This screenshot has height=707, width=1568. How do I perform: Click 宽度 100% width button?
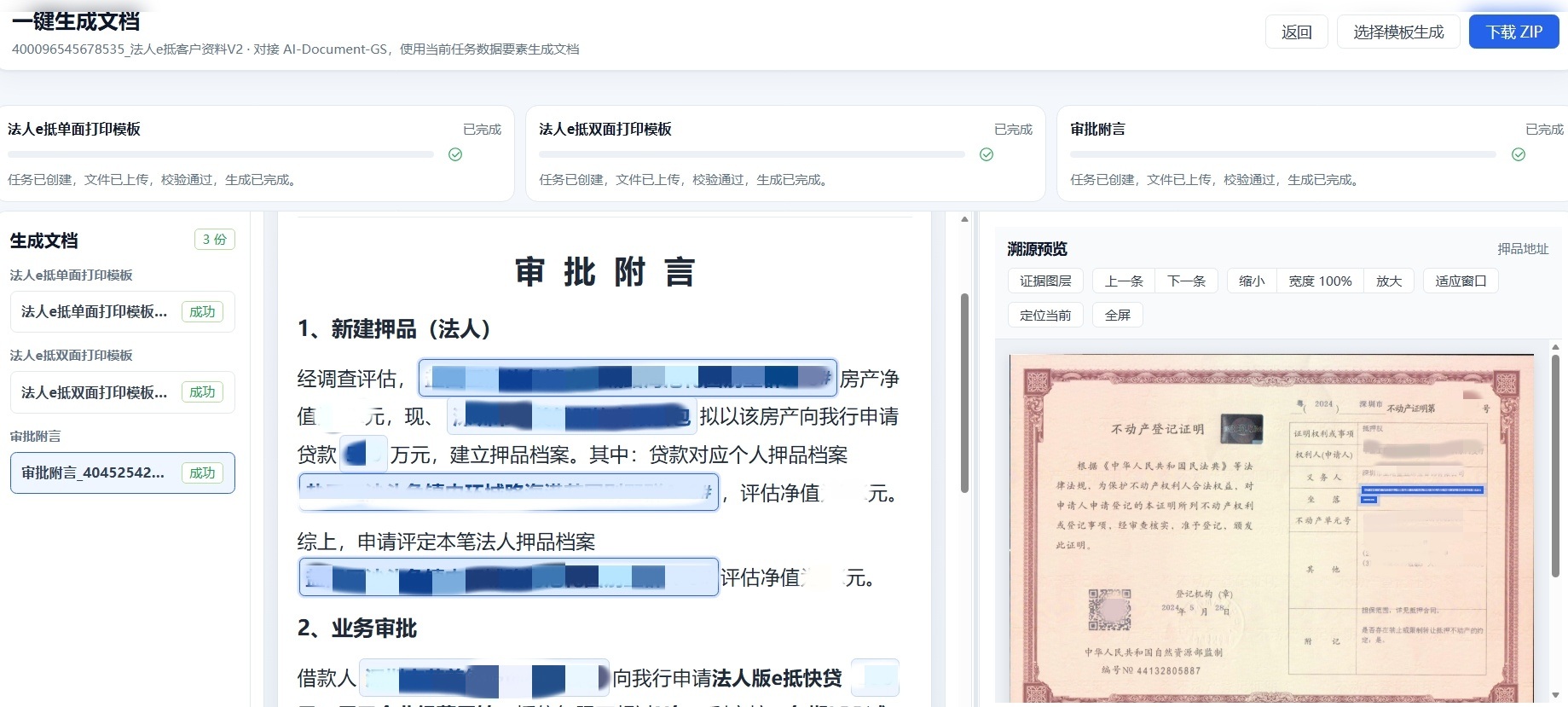[1320, 281]
